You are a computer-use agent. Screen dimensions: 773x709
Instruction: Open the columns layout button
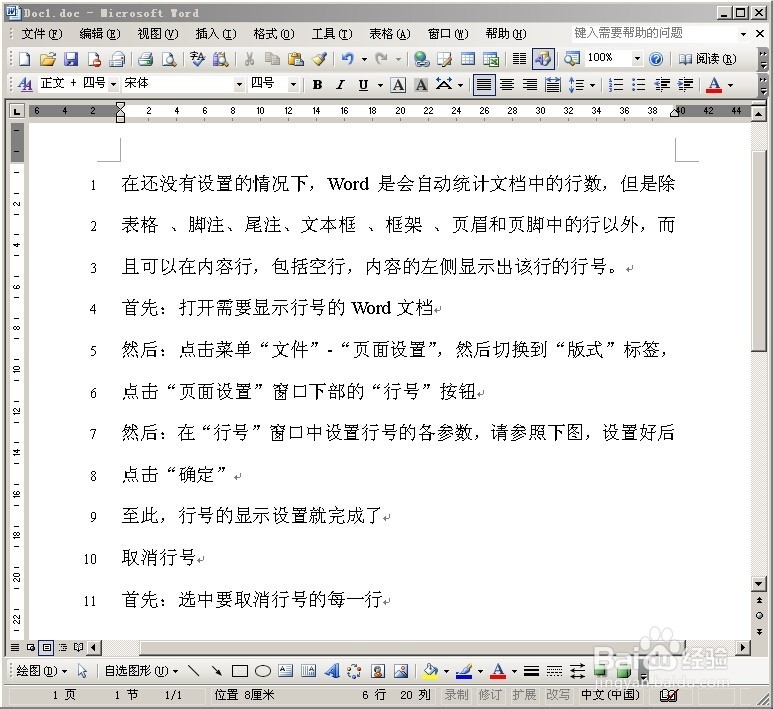click(519, 59)
